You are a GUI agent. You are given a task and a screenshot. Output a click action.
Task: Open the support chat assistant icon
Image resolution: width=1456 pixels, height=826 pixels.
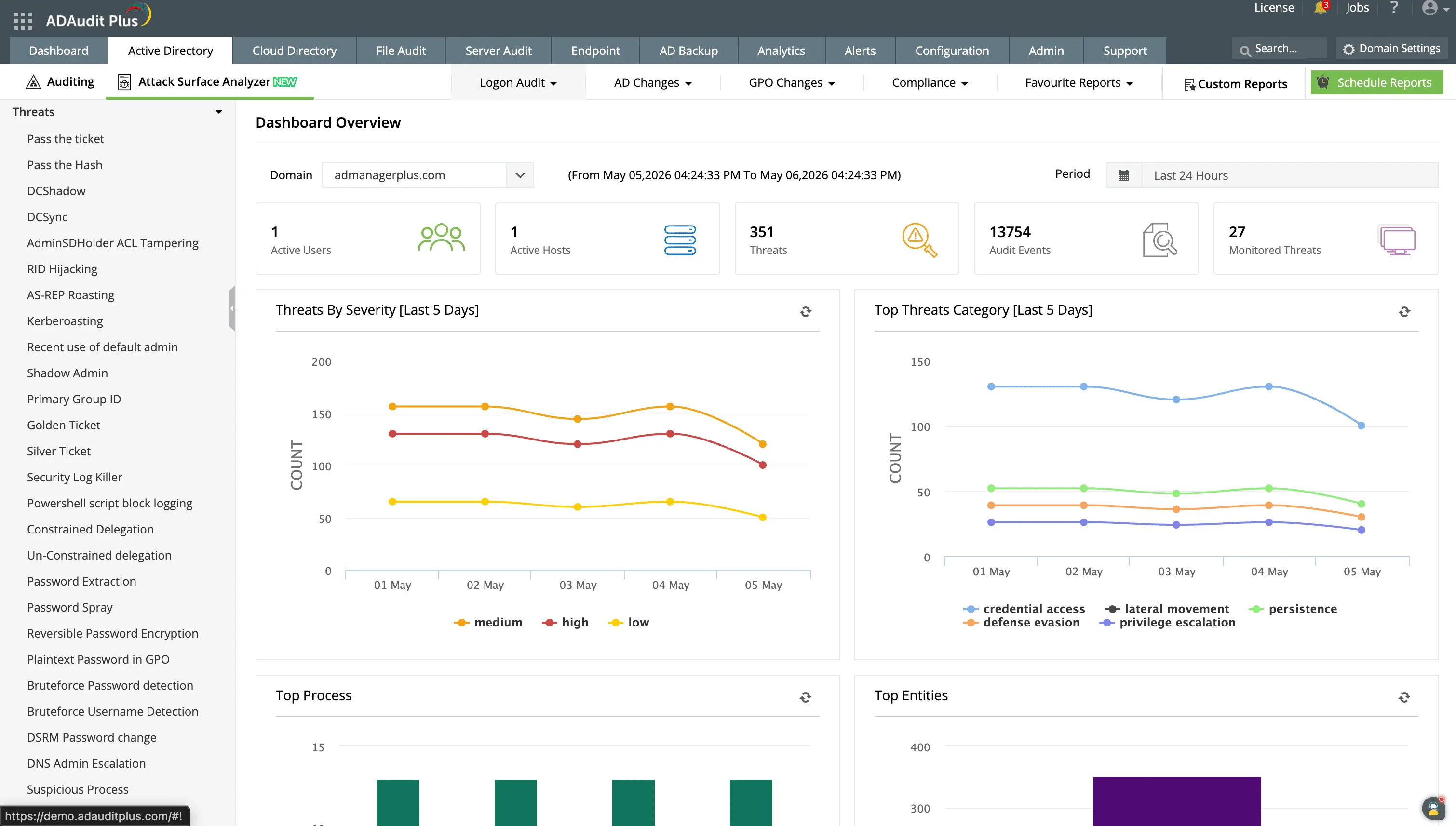(x=1433, y=808)
